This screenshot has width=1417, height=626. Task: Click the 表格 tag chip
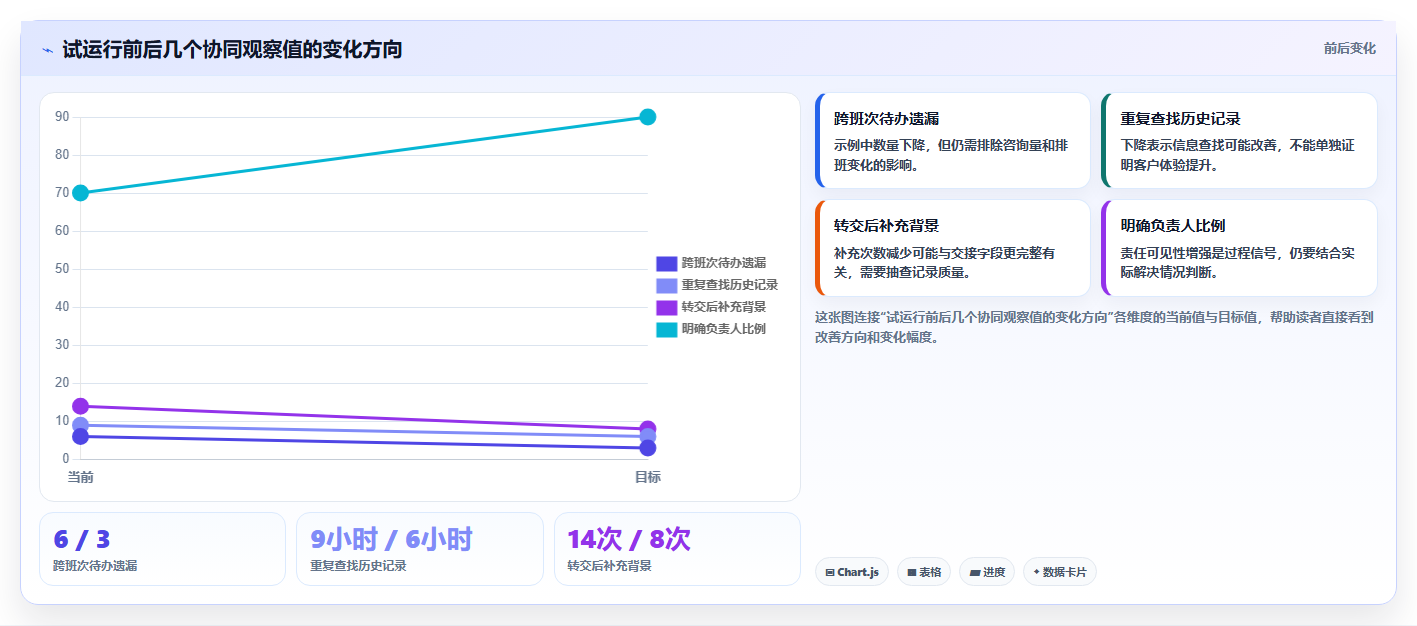click(924, 572)
